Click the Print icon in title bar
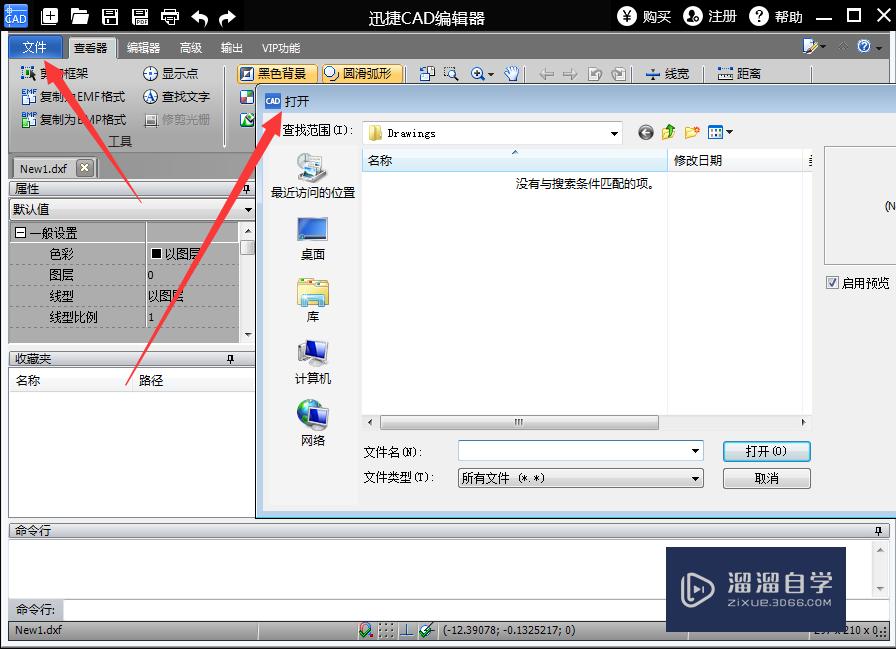 pyautogui.click(x=170, y=17)
